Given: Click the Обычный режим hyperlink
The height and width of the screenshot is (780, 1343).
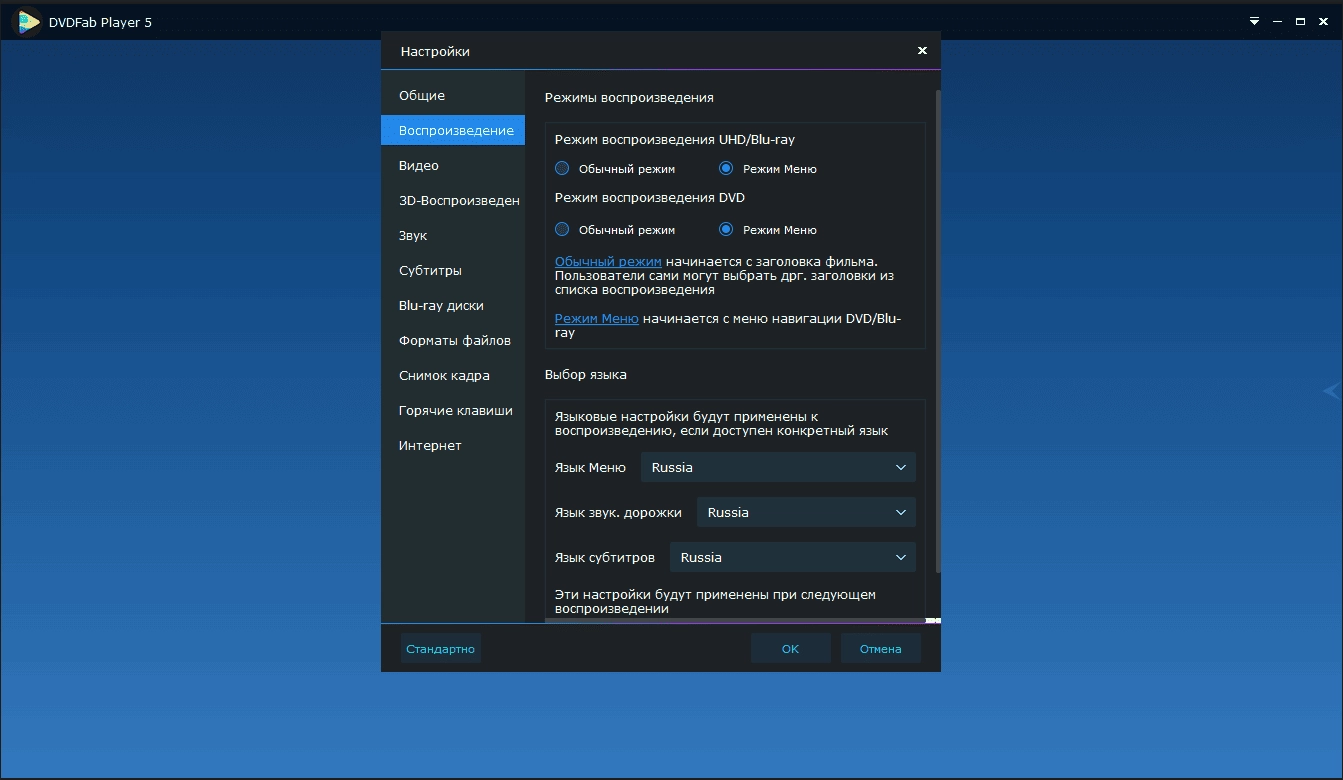Looking at the screenshot, I should pos(608,261).
